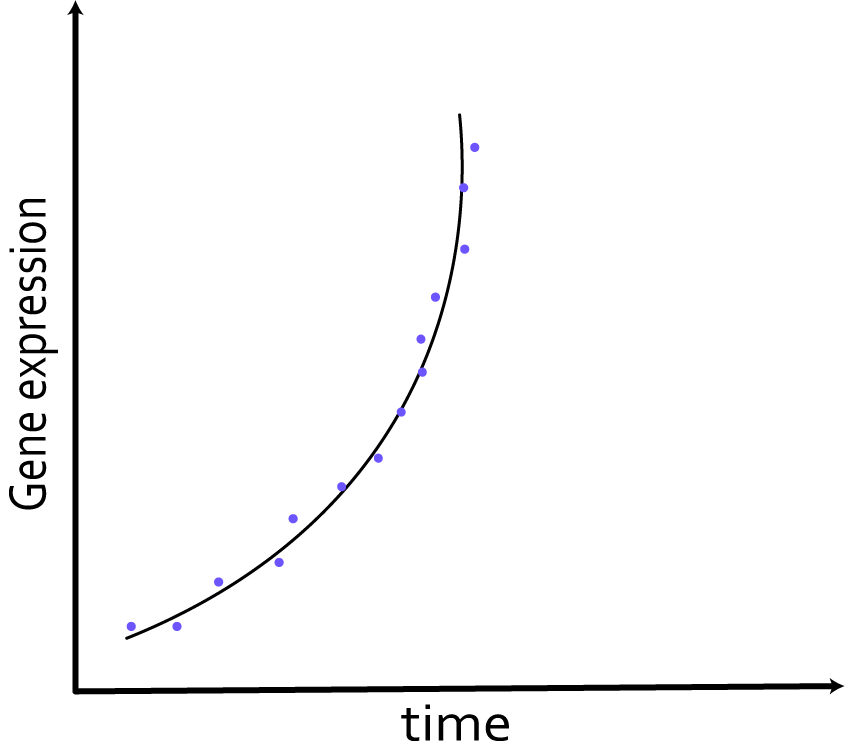The image size is (846, 741).
Task: Select the second data point from the left
Action: click(x=177, y=626)
